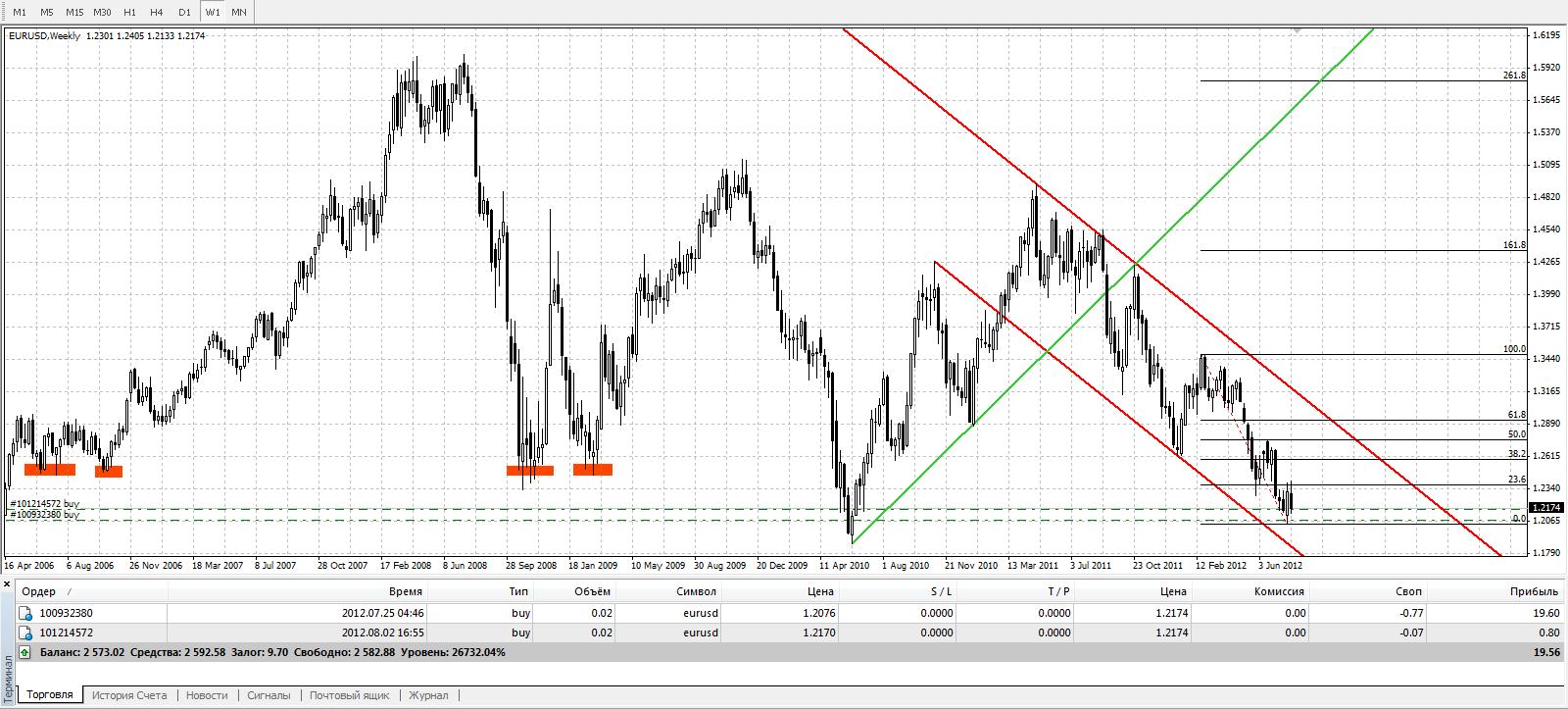Choose the D1 daily timeframe

pos(184,12)
